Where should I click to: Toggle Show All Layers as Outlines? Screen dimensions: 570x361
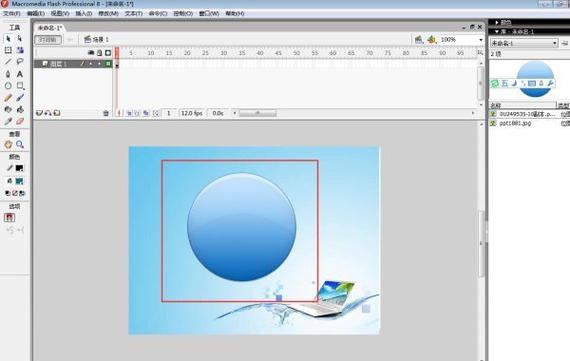[x=108, y=53]
